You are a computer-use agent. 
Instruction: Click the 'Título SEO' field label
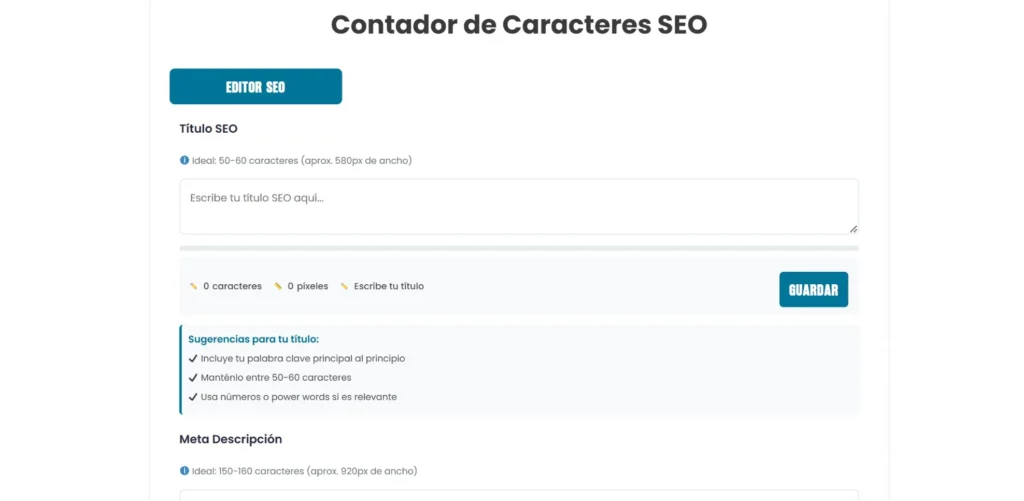click(x=208, y=128)
